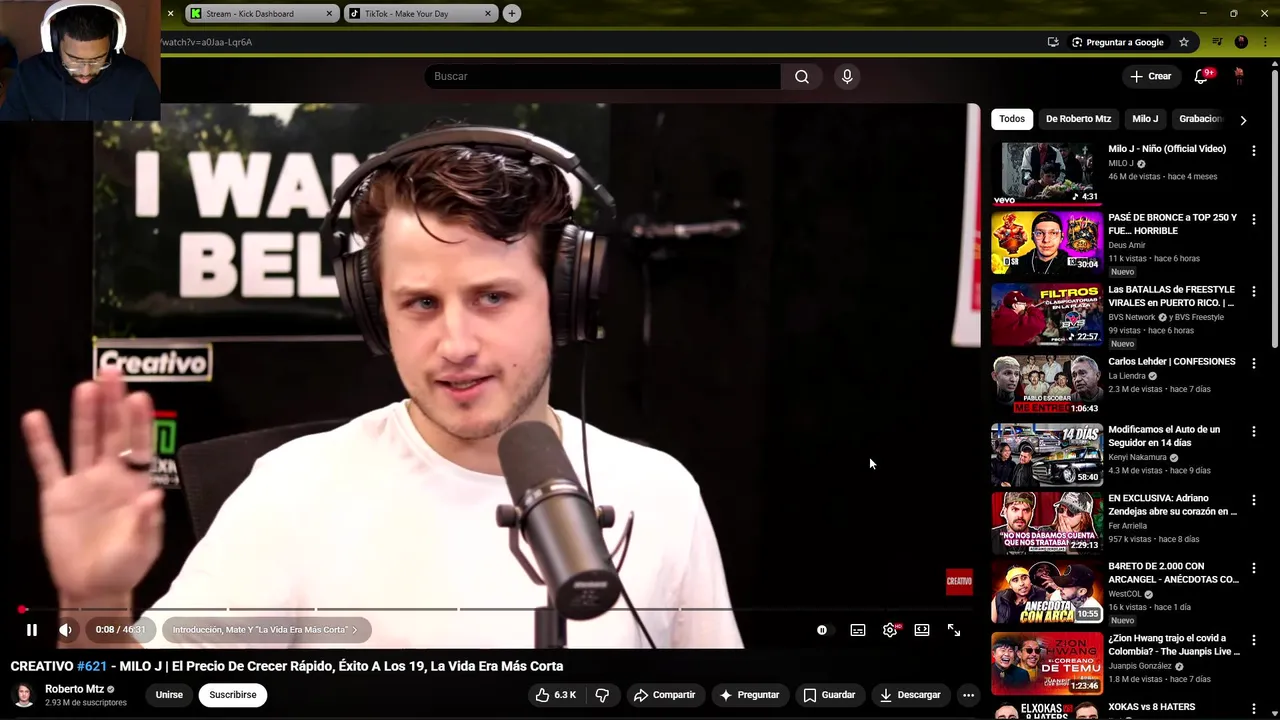1280x720 pixels.
Task: Dislike the video
Action: click(602, 695)
